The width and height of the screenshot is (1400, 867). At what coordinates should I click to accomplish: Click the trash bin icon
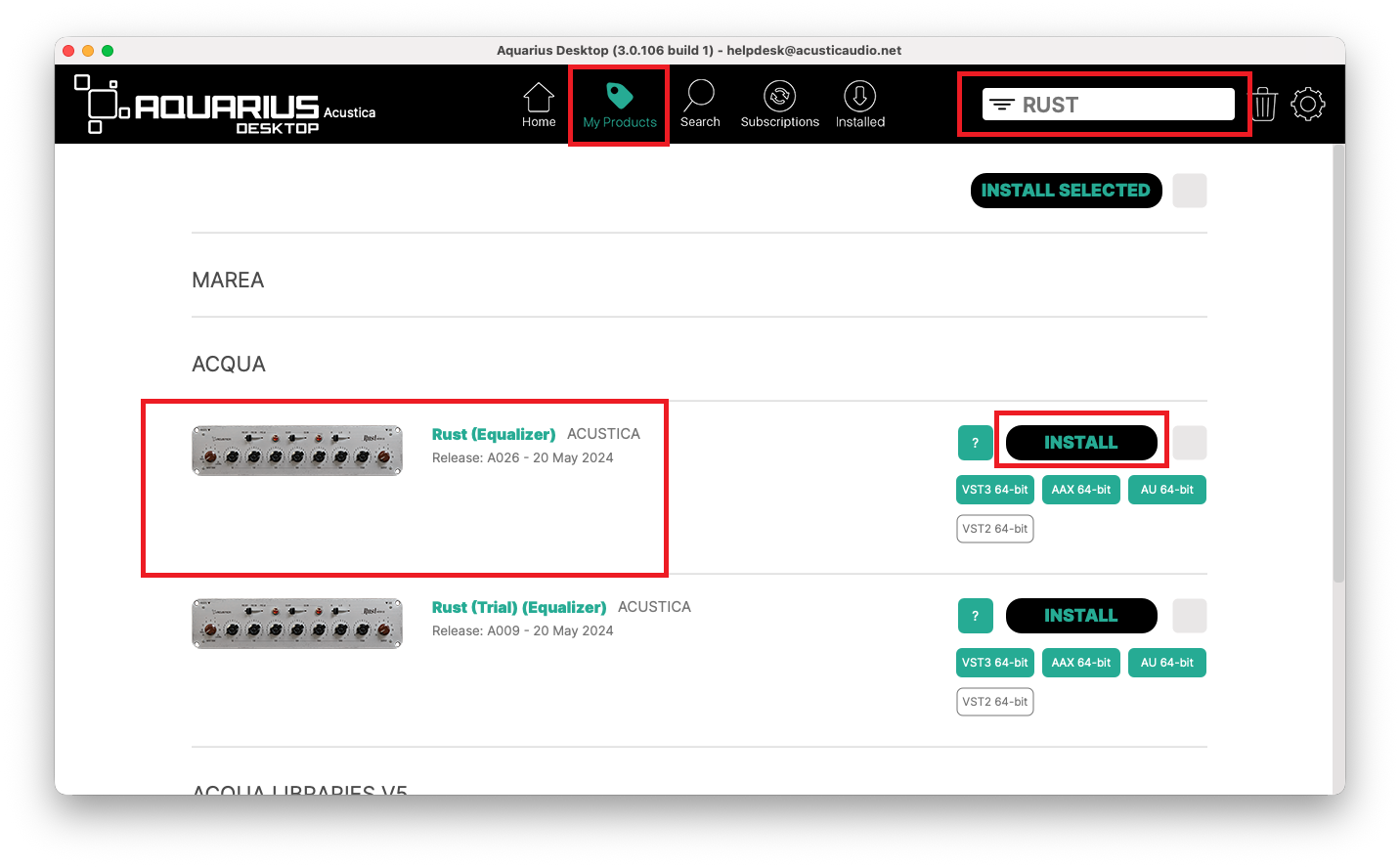point(1264,104)
